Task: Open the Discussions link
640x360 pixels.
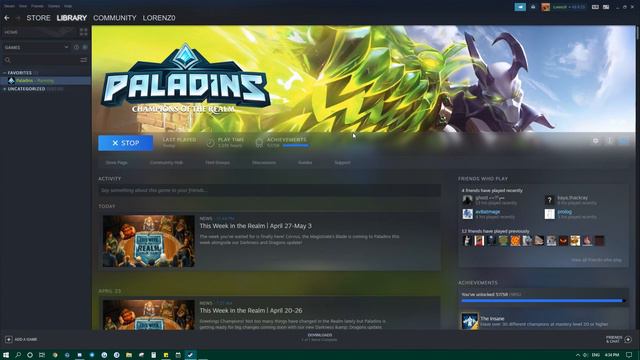Action: [x=264, y=162]
